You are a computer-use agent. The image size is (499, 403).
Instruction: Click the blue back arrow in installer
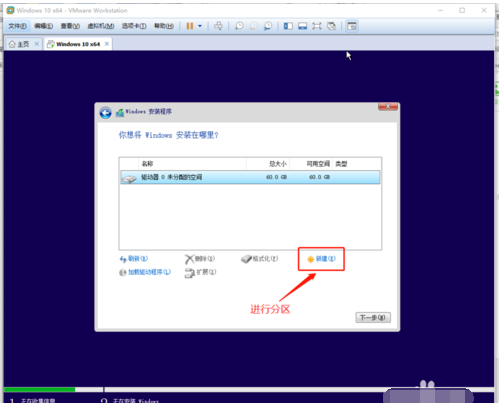click(x=106, y=113)
